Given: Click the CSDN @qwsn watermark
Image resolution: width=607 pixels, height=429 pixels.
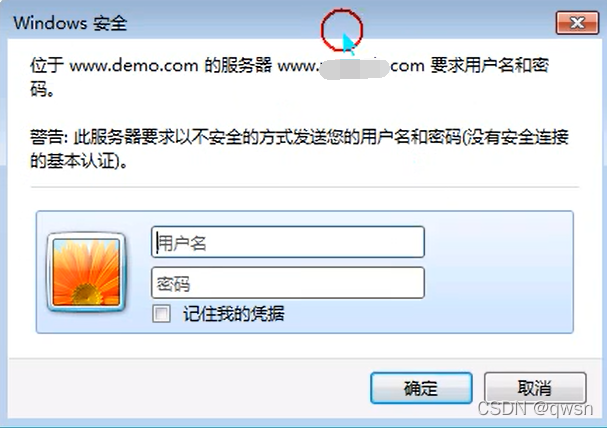Looking at the screenshot, I should [535, 408].
